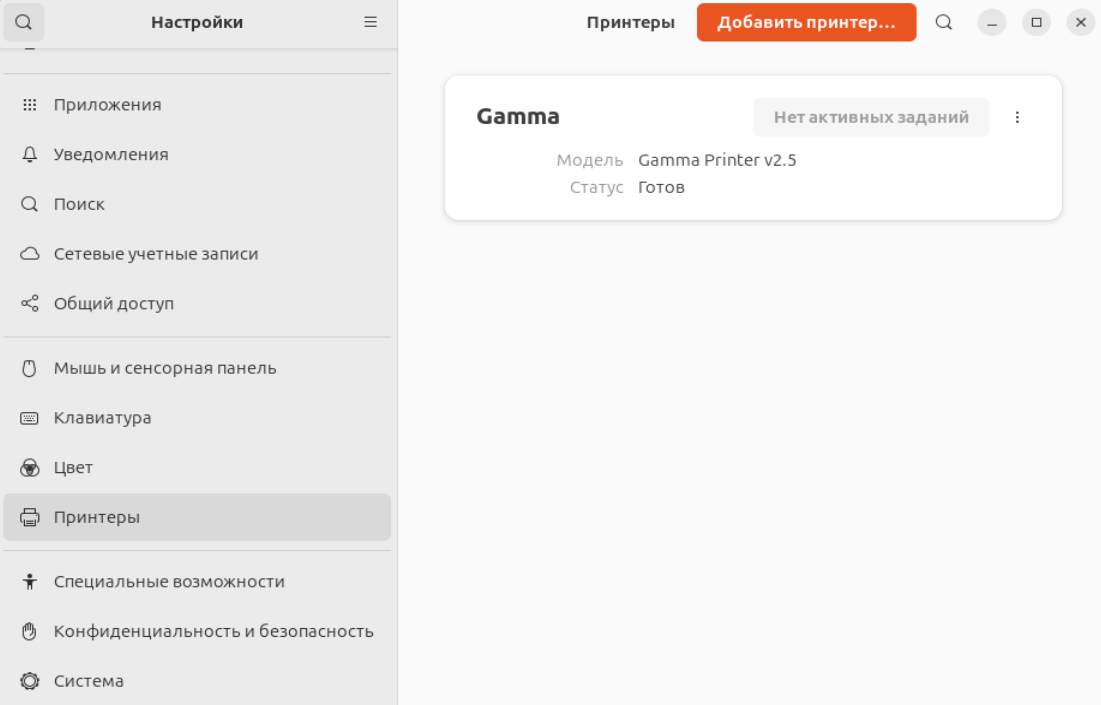Maximize the Settings window

(x=1036, y=22)
